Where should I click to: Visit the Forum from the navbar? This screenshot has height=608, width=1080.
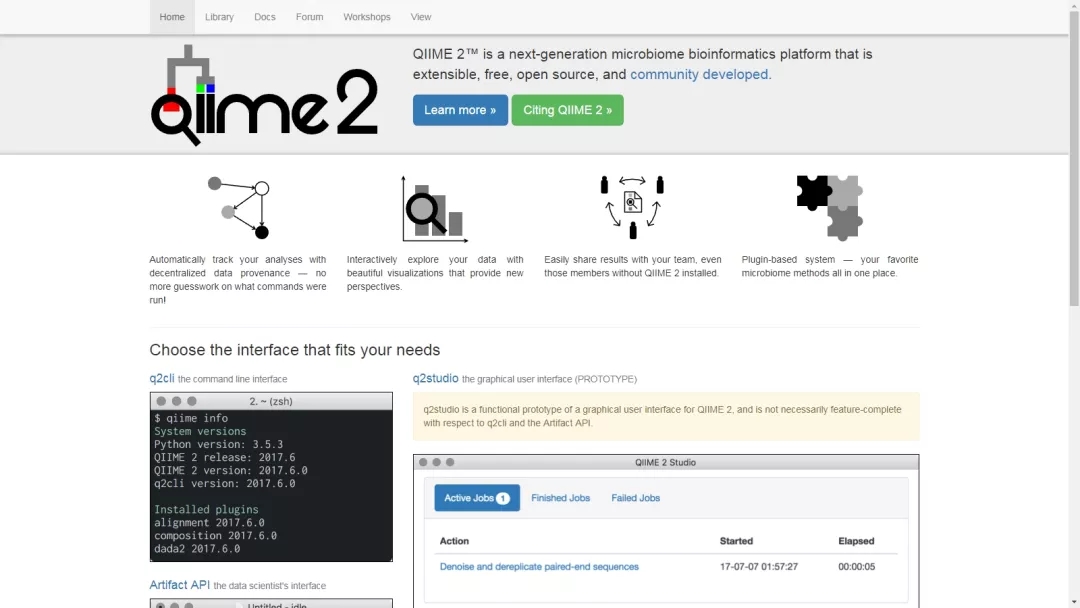tap(309, 17)
